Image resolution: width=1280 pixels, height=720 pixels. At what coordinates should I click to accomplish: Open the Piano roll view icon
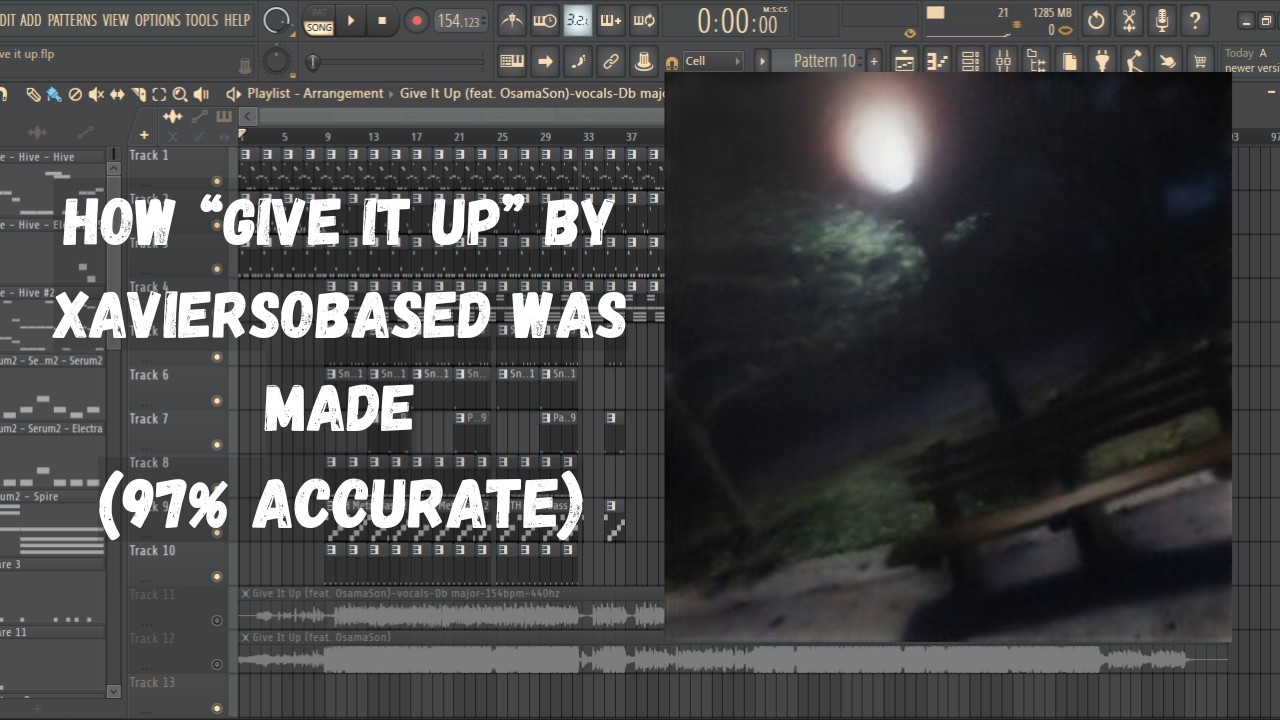(937, 61)
